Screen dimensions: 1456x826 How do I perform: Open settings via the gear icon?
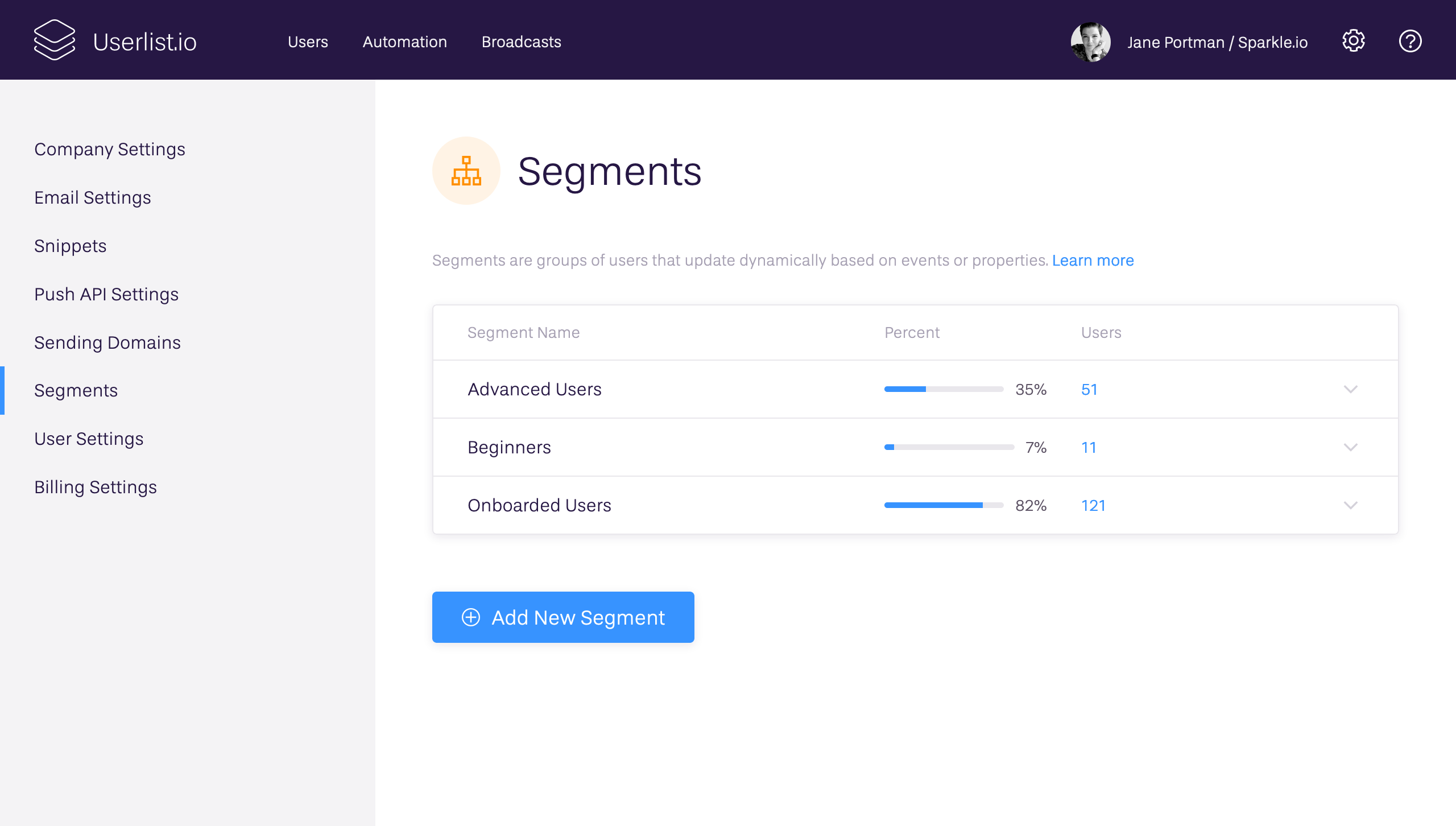tap(1354, 41)
